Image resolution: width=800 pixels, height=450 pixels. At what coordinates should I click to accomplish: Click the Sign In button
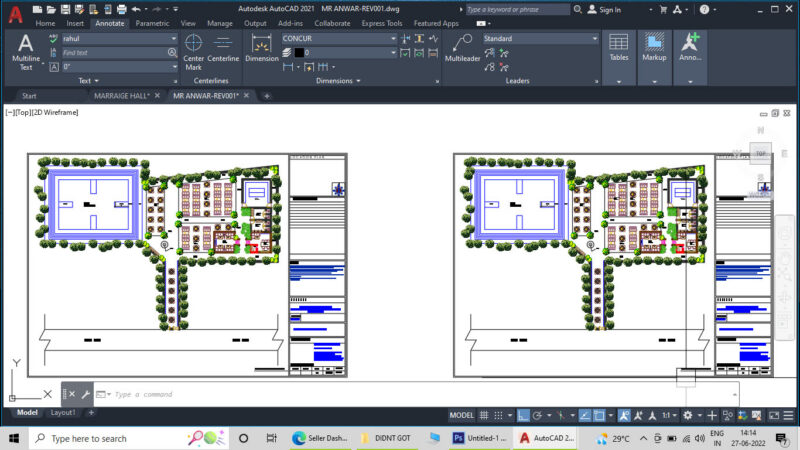605,10
